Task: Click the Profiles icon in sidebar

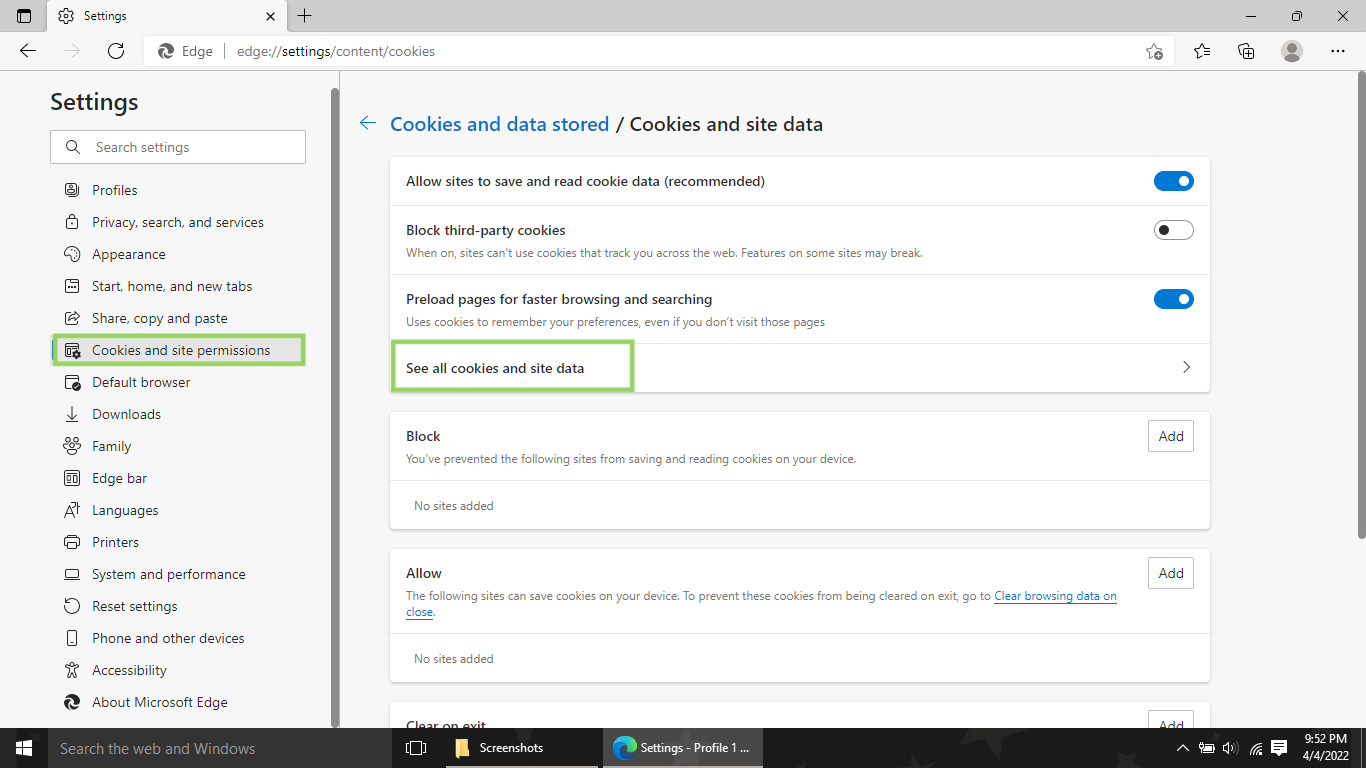Action: point(72,190)
